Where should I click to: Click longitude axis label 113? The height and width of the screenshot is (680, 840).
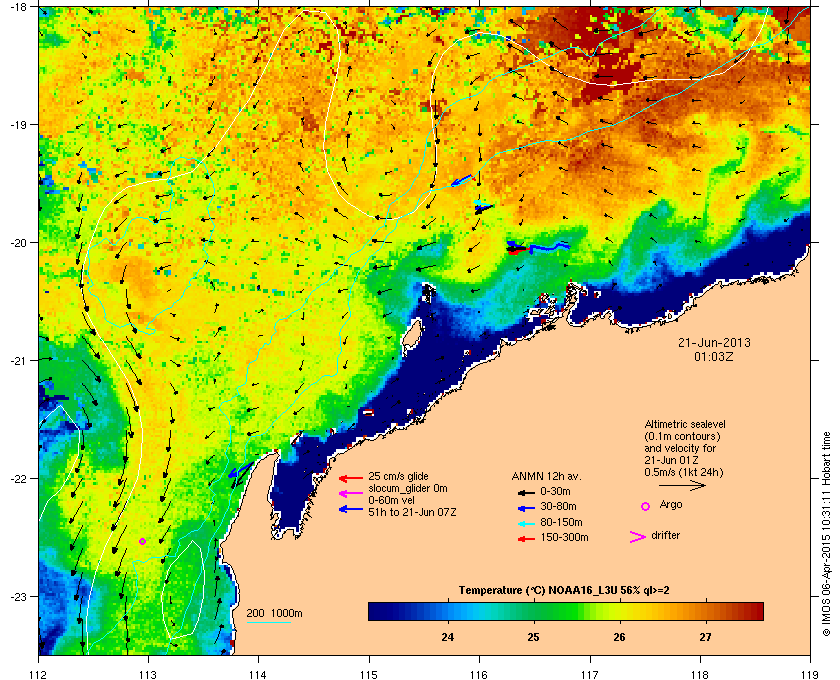pyautogui.click(x=148, y=675)
